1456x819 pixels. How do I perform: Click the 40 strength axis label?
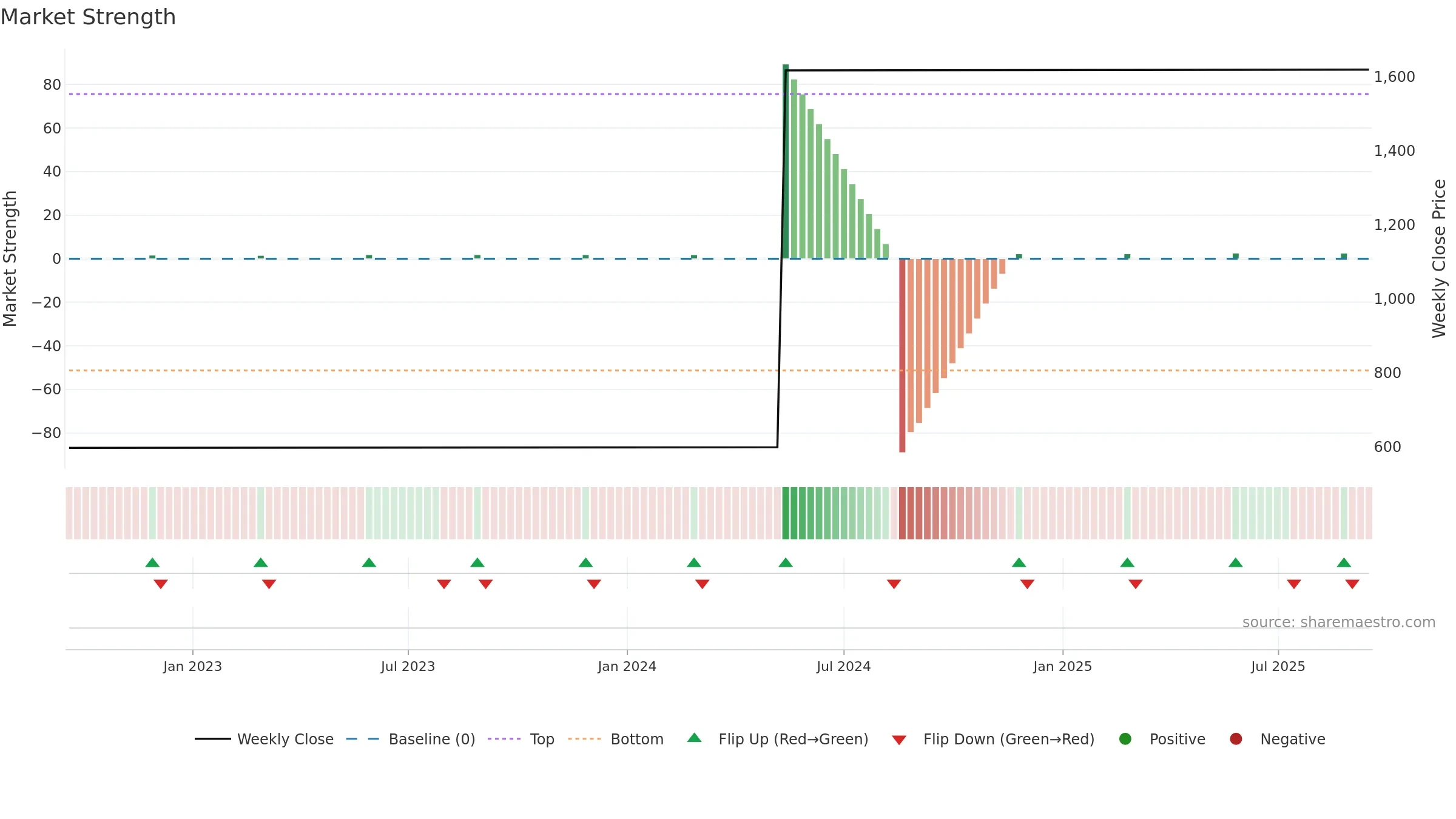(x=52, y=171)
